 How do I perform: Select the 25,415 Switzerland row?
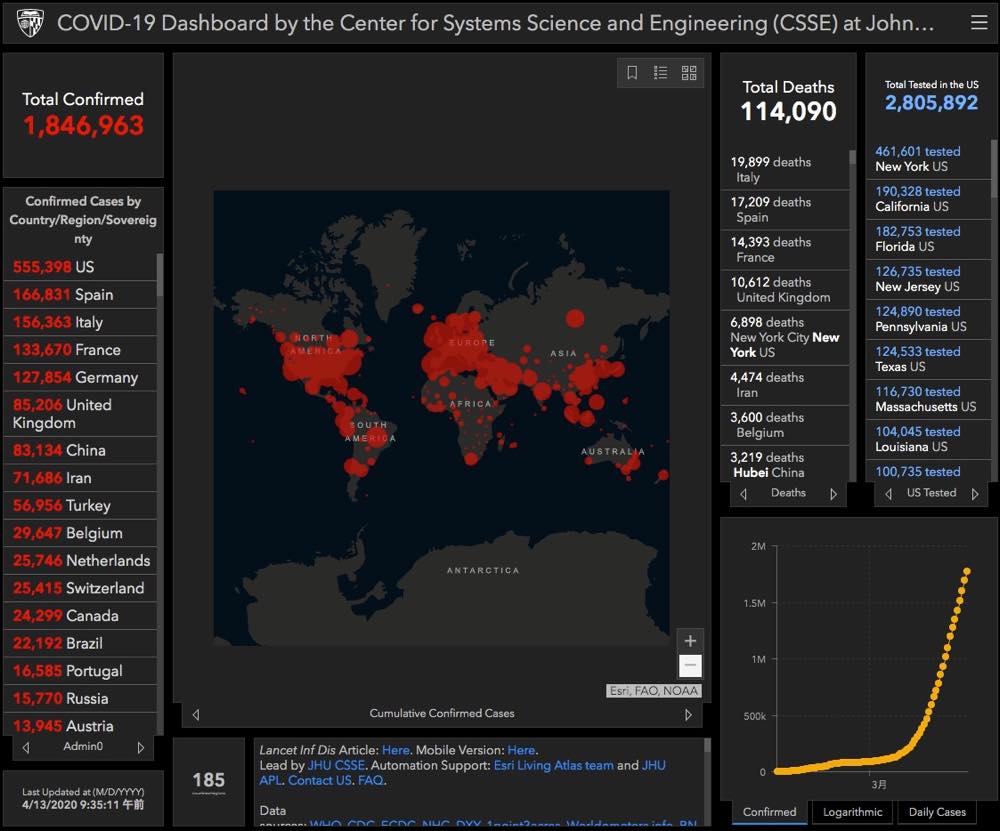[x=80, y=588]
